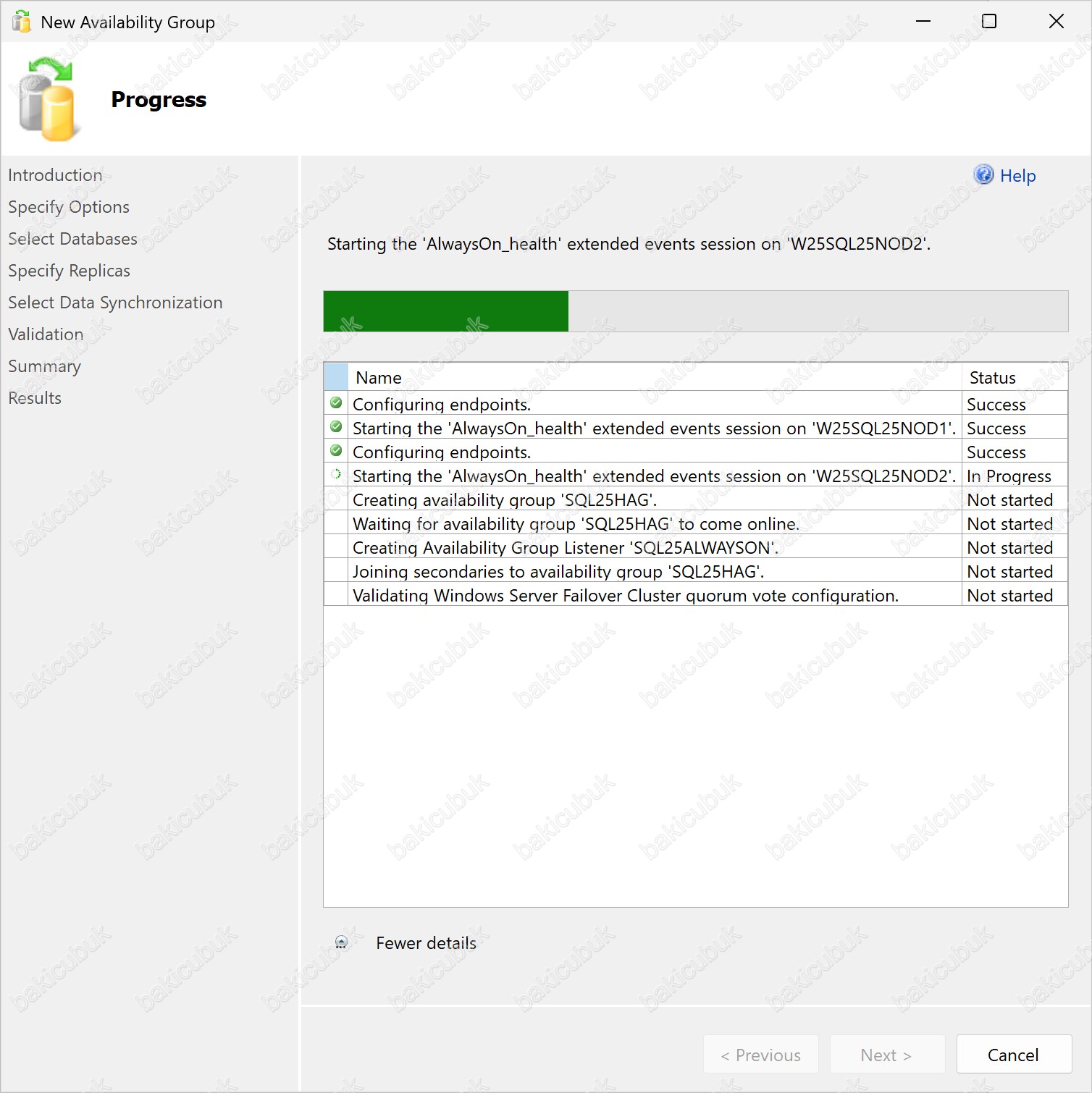Click the W25SQL25NOD1 session green check icon
The image size is (1092, 1093).
[x=336, y=427]
